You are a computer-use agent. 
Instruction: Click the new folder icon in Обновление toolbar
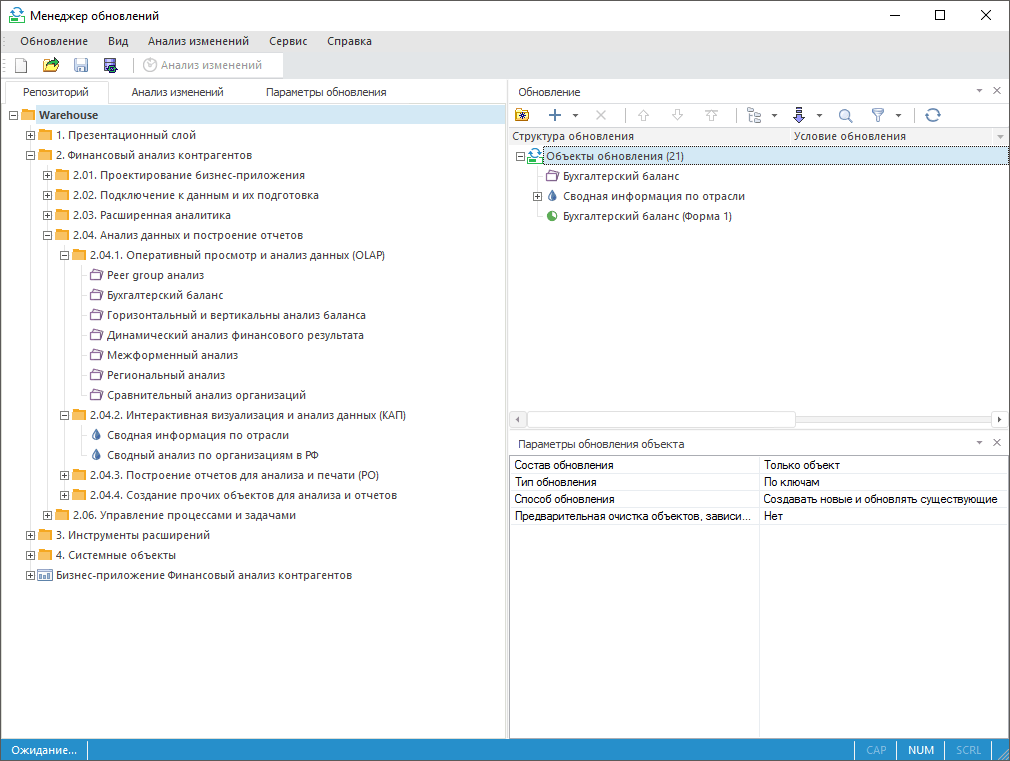click(x=522, y=115)
